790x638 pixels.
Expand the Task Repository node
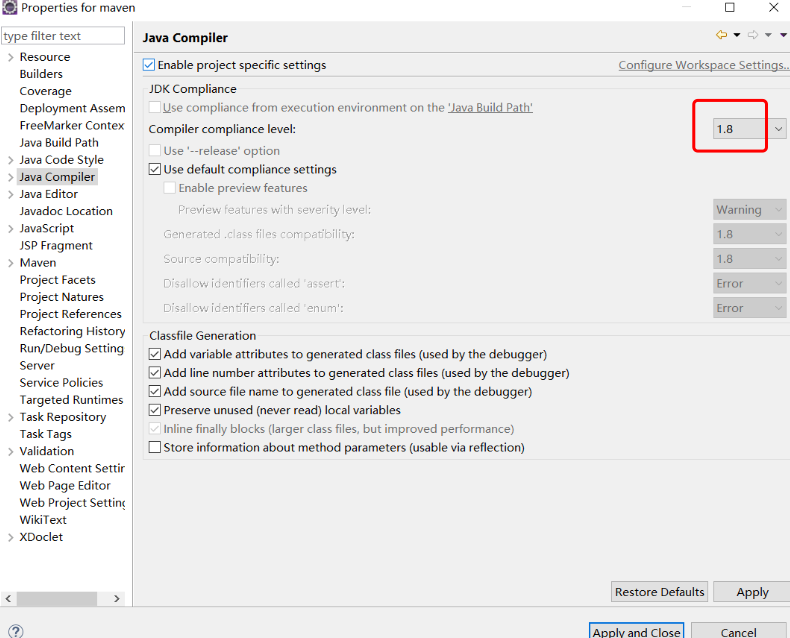11,417
